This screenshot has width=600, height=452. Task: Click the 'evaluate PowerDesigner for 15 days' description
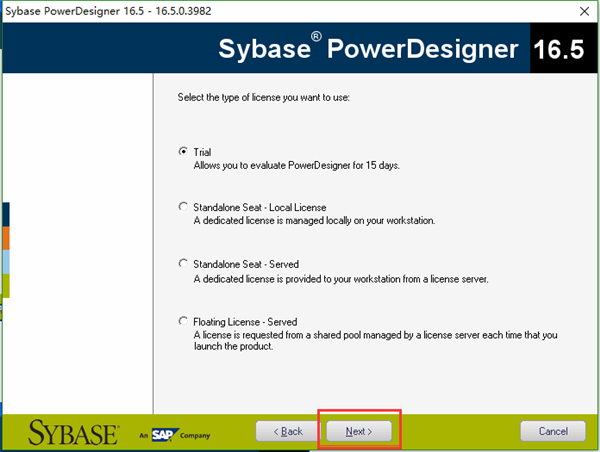pos(297,166)
